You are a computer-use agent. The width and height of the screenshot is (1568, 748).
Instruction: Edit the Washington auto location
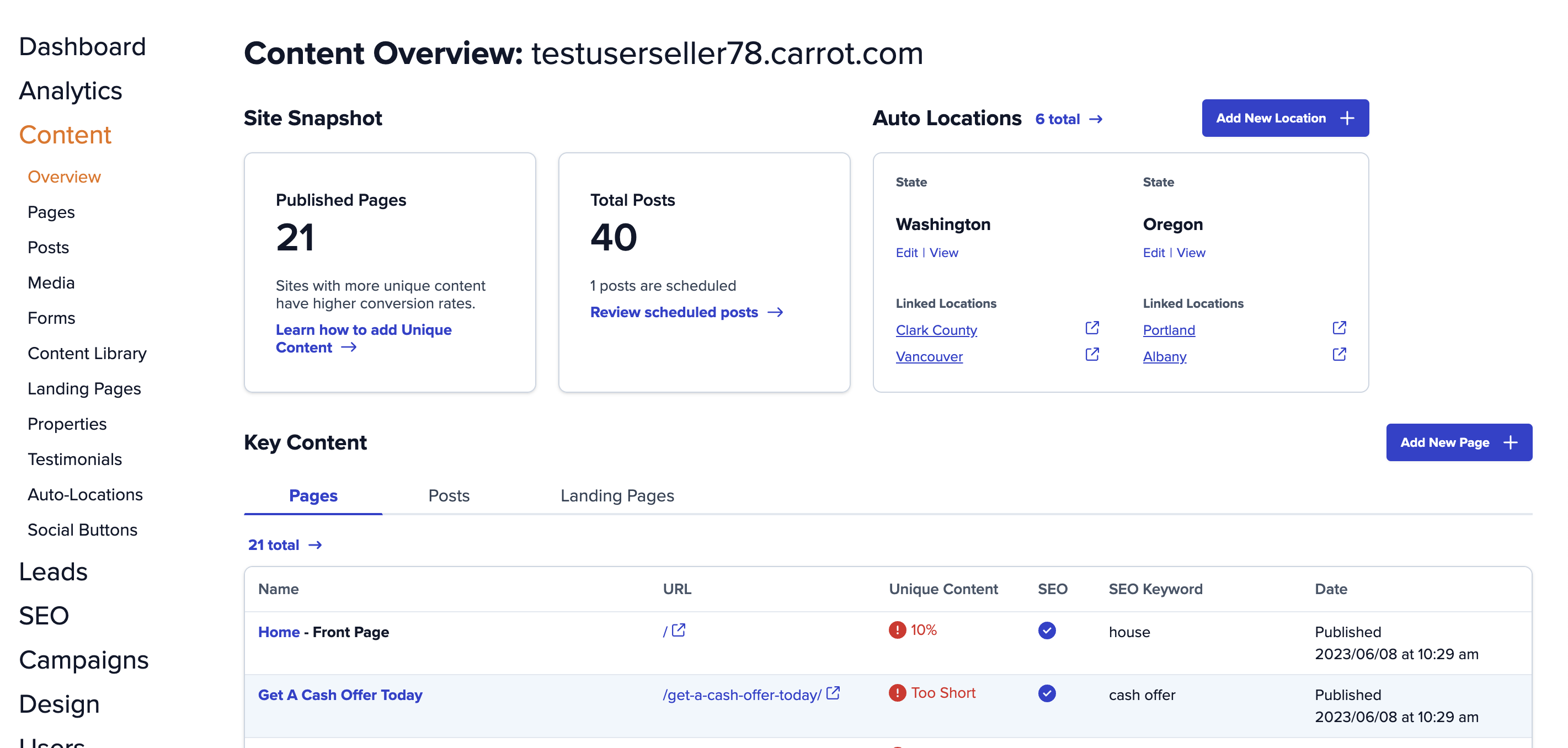coord(906,253)
